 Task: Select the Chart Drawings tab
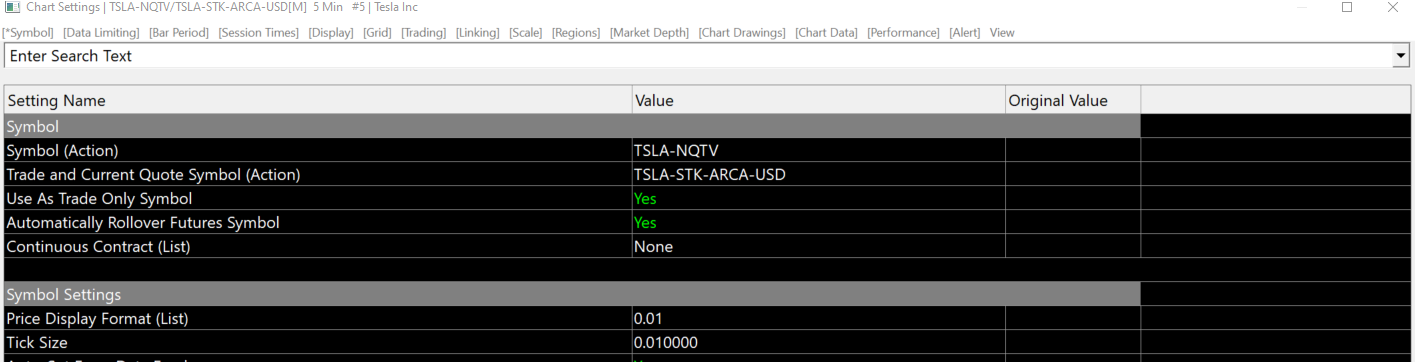pyautogui.click(x=742, y=33)
